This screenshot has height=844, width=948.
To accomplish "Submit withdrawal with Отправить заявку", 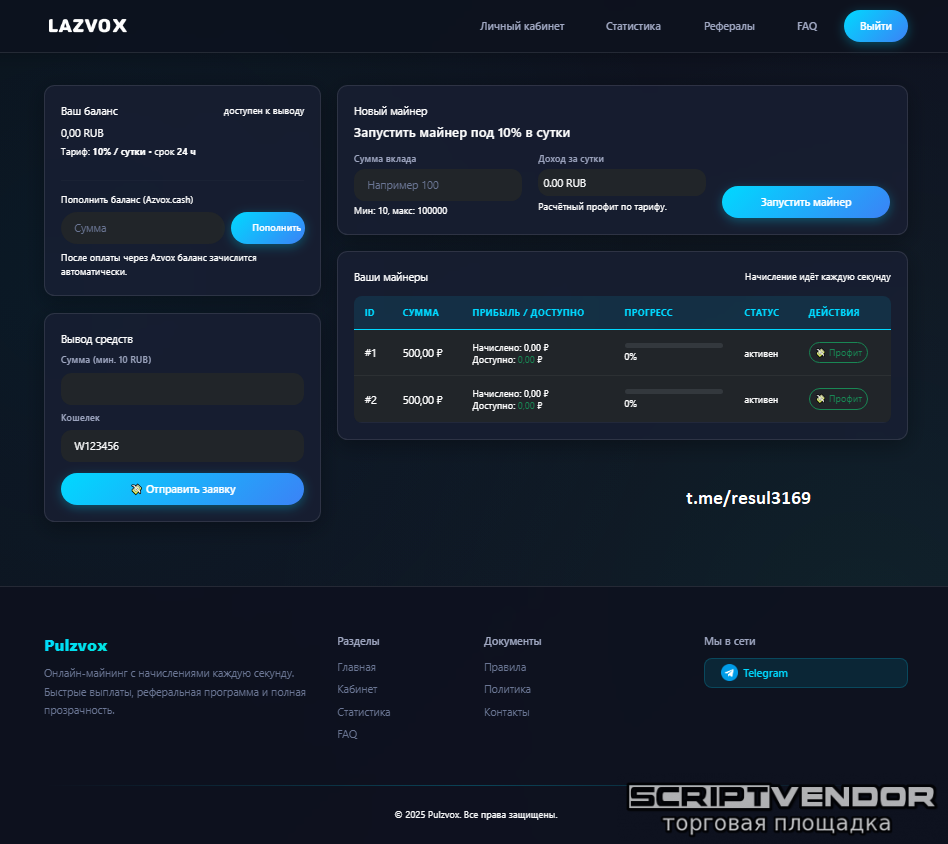I will pos(182,489).
